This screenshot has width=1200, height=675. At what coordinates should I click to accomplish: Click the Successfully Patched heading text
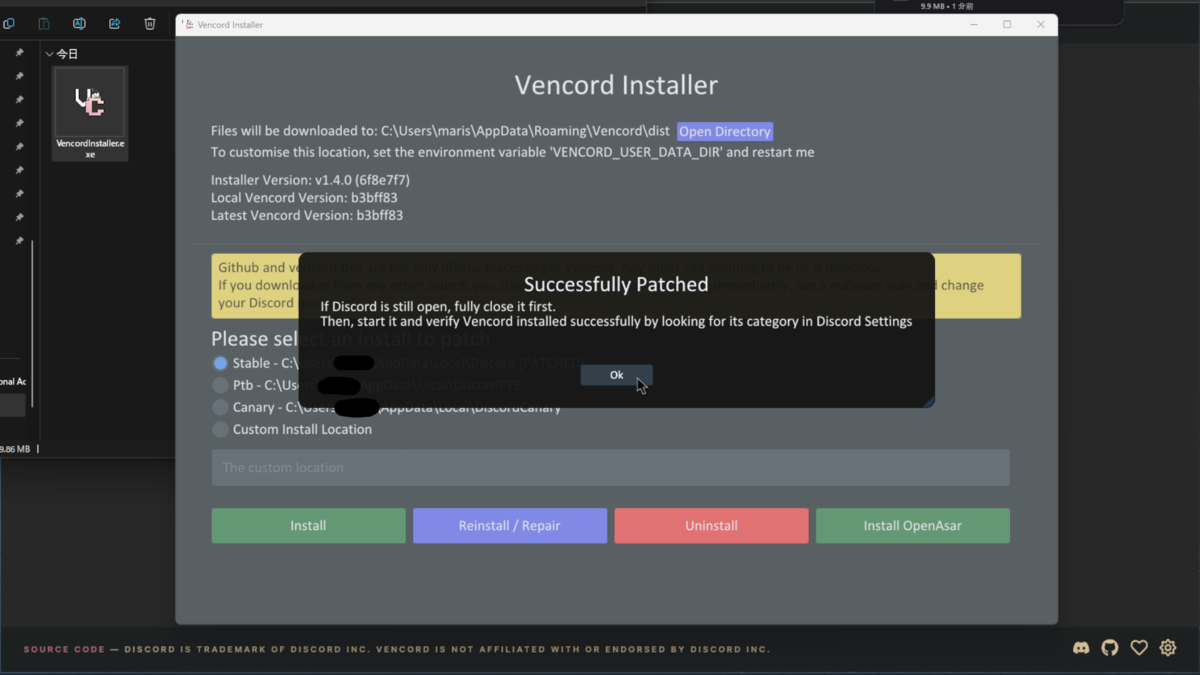point(616,284)
